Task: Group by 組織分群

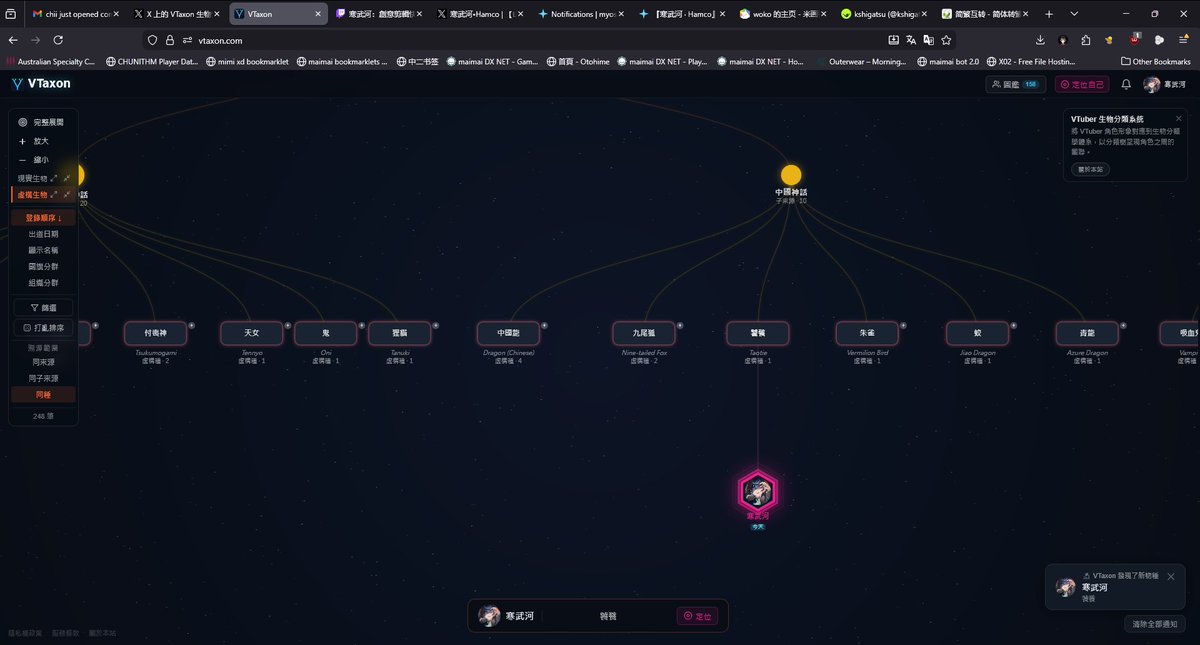Action: click(x=43, y=283)
